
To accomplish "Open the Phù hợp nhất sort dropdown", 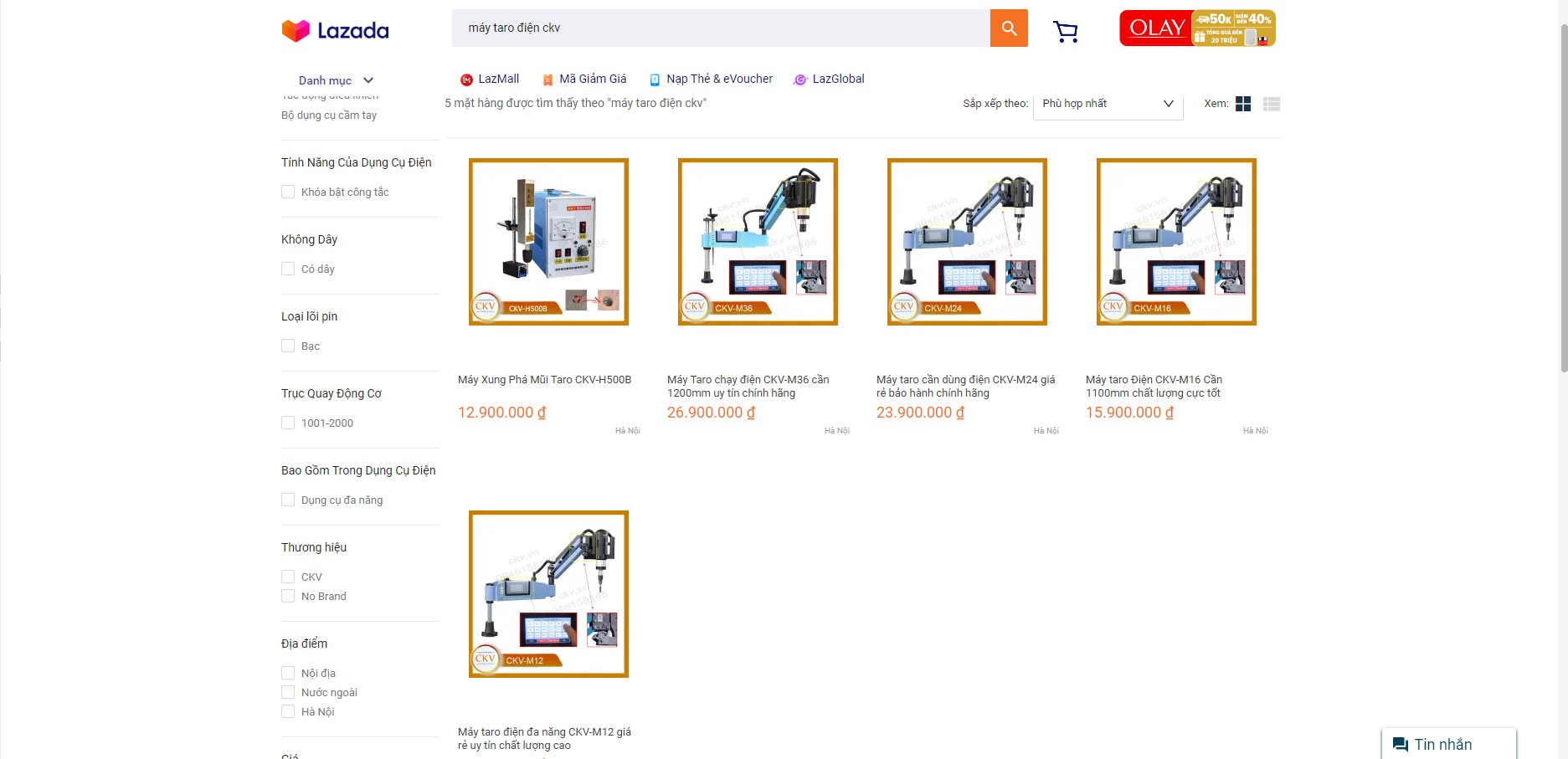I will point(1108,104).
